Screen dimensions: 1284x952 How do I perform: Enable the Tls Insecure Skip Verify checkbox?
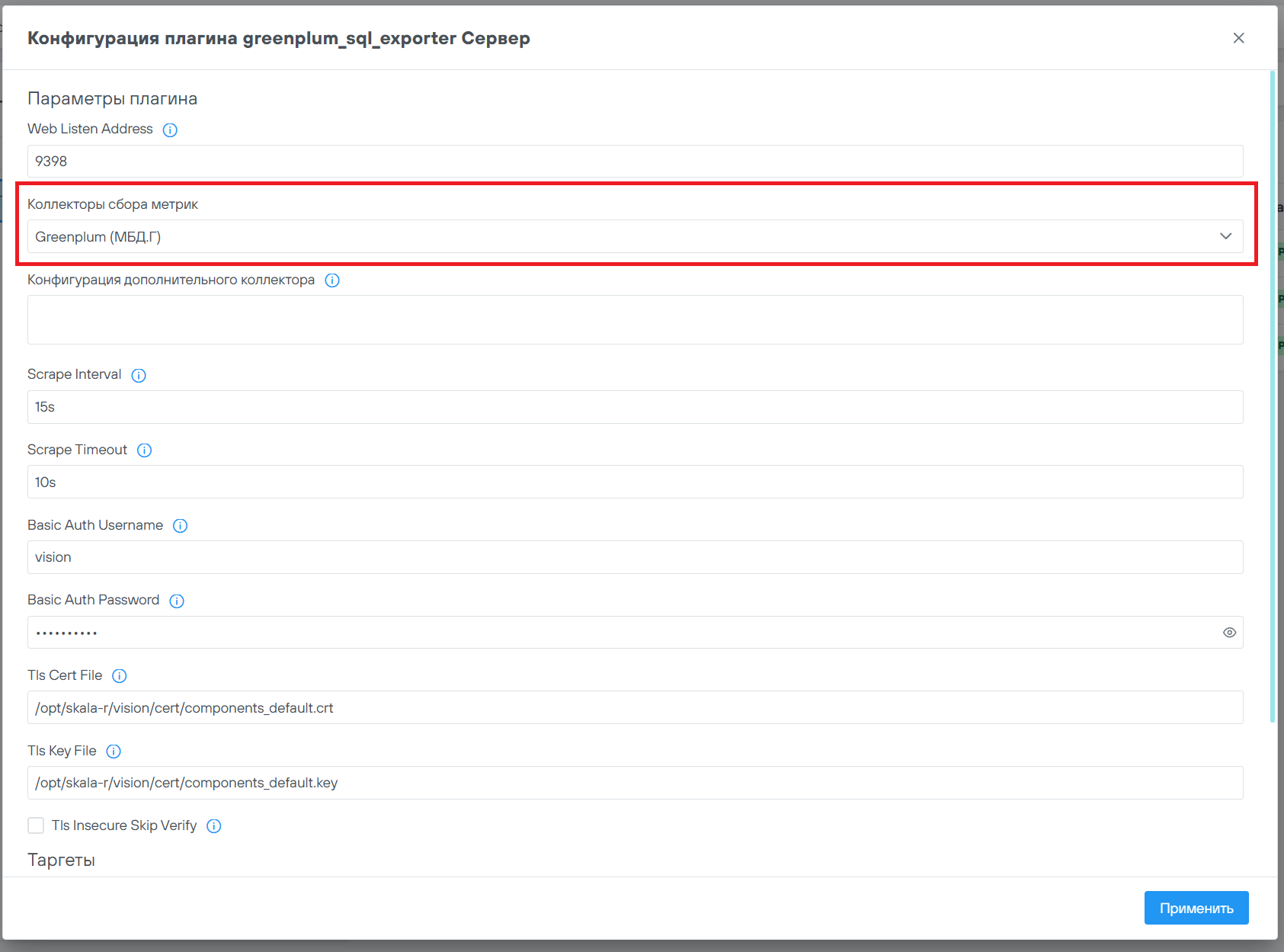(x=36, y=825)
